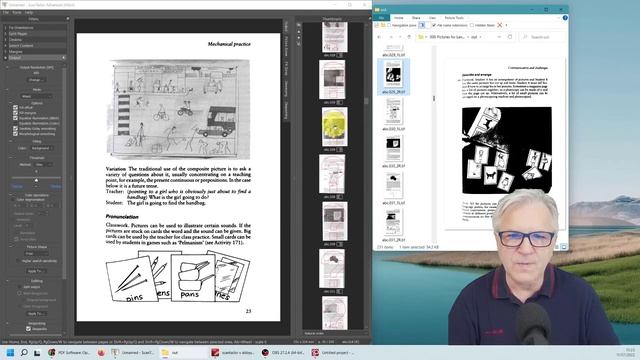This screenshot has height=360, width=640.
Task: Collapse the Splitting section
Action: click(x=7, y=281)
